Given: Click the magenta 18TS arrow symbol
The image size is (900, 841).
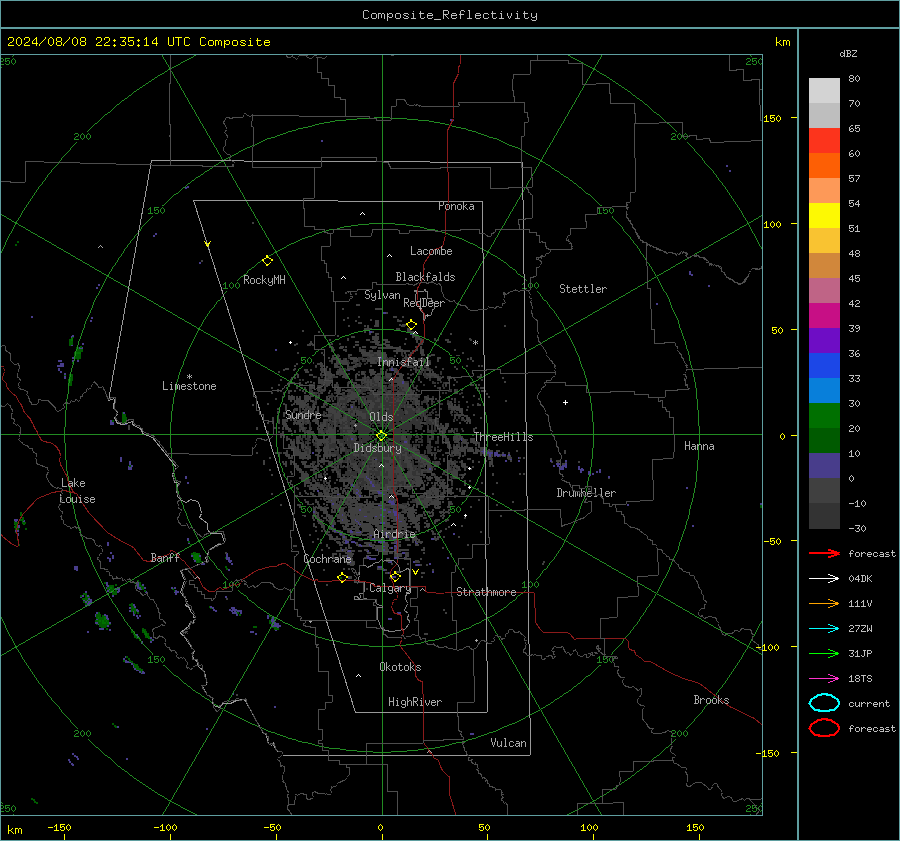Looking at the screenshot, I should (824, 679).
